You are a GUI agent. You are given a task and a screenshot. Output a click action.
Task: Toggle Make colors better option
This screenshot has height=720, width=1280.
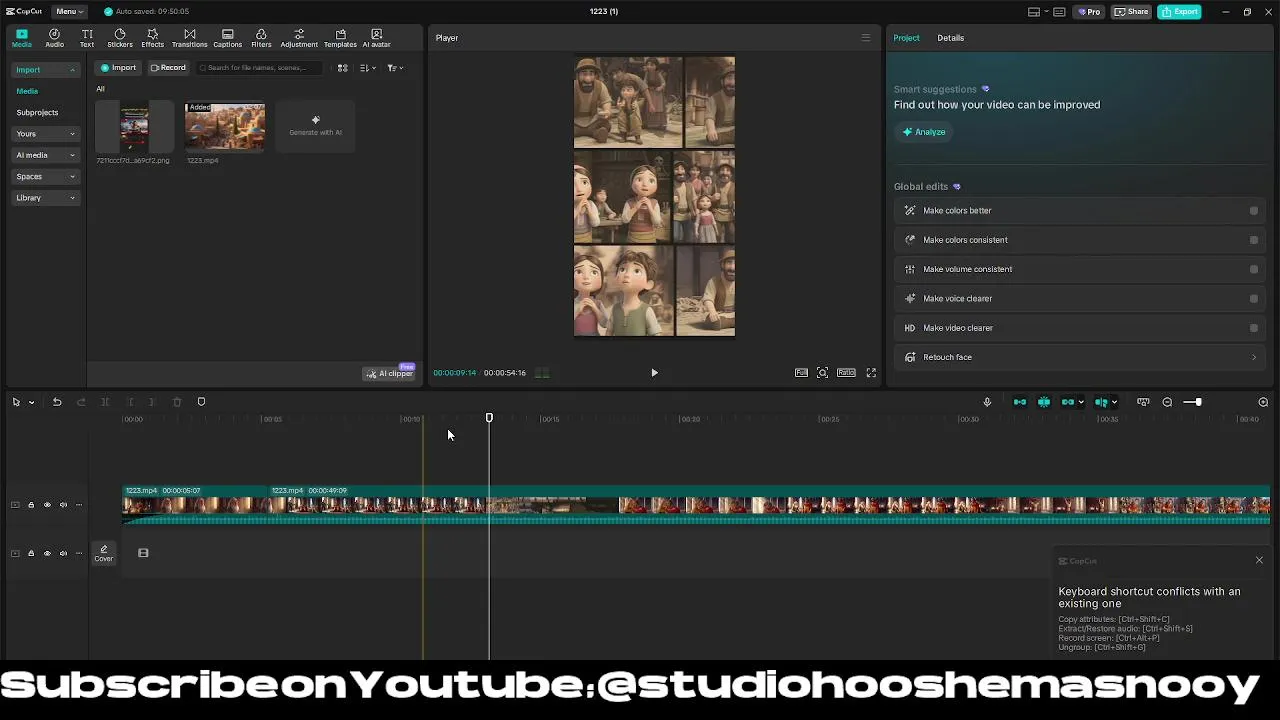[1254, 211]
